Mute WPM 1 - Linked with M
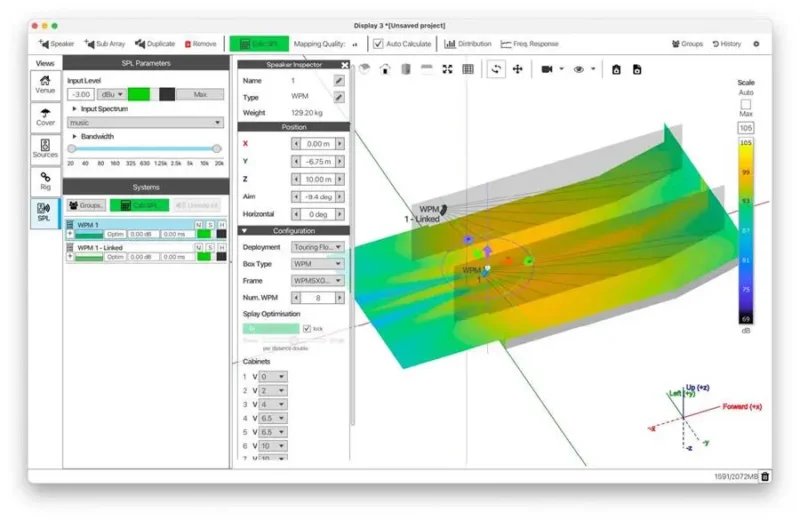Screen dimensions: 800x520 coord(198,247)
